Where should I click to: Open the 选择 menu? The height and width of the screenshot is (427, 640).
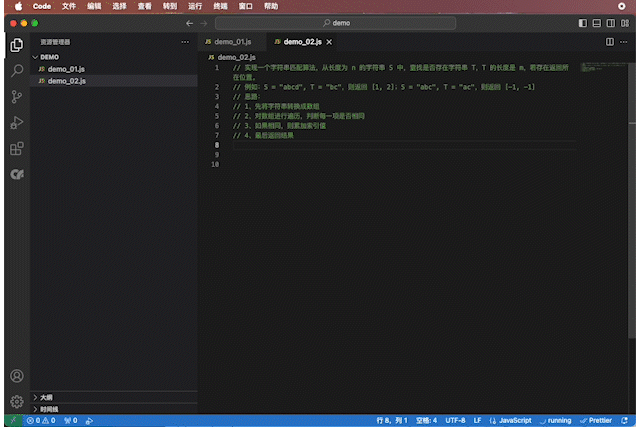[119, 6]
